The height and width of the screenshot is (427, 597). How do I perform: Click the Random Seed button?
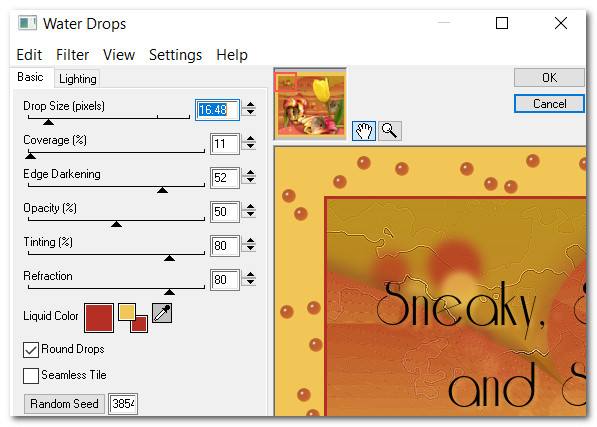(64, 403)
